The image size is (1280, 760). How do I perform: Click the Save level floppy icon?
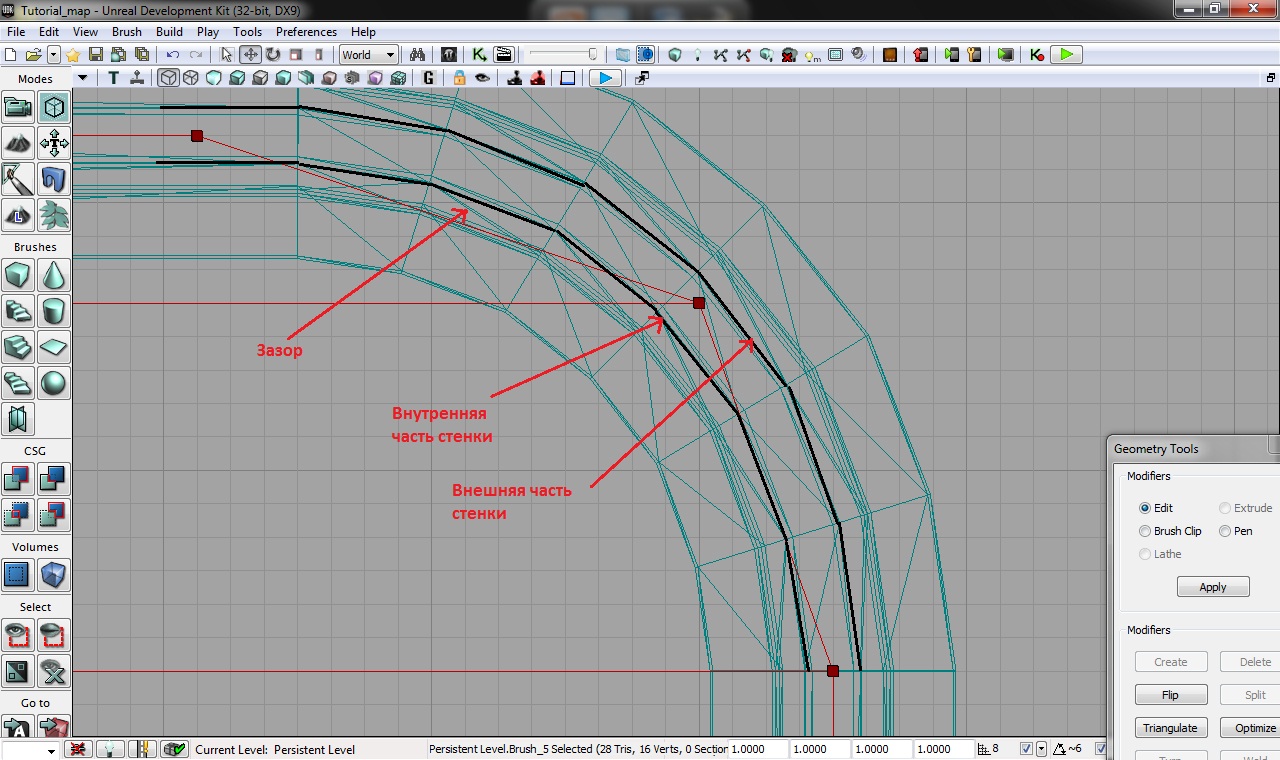pyautogui.click(x=96, y=55)
